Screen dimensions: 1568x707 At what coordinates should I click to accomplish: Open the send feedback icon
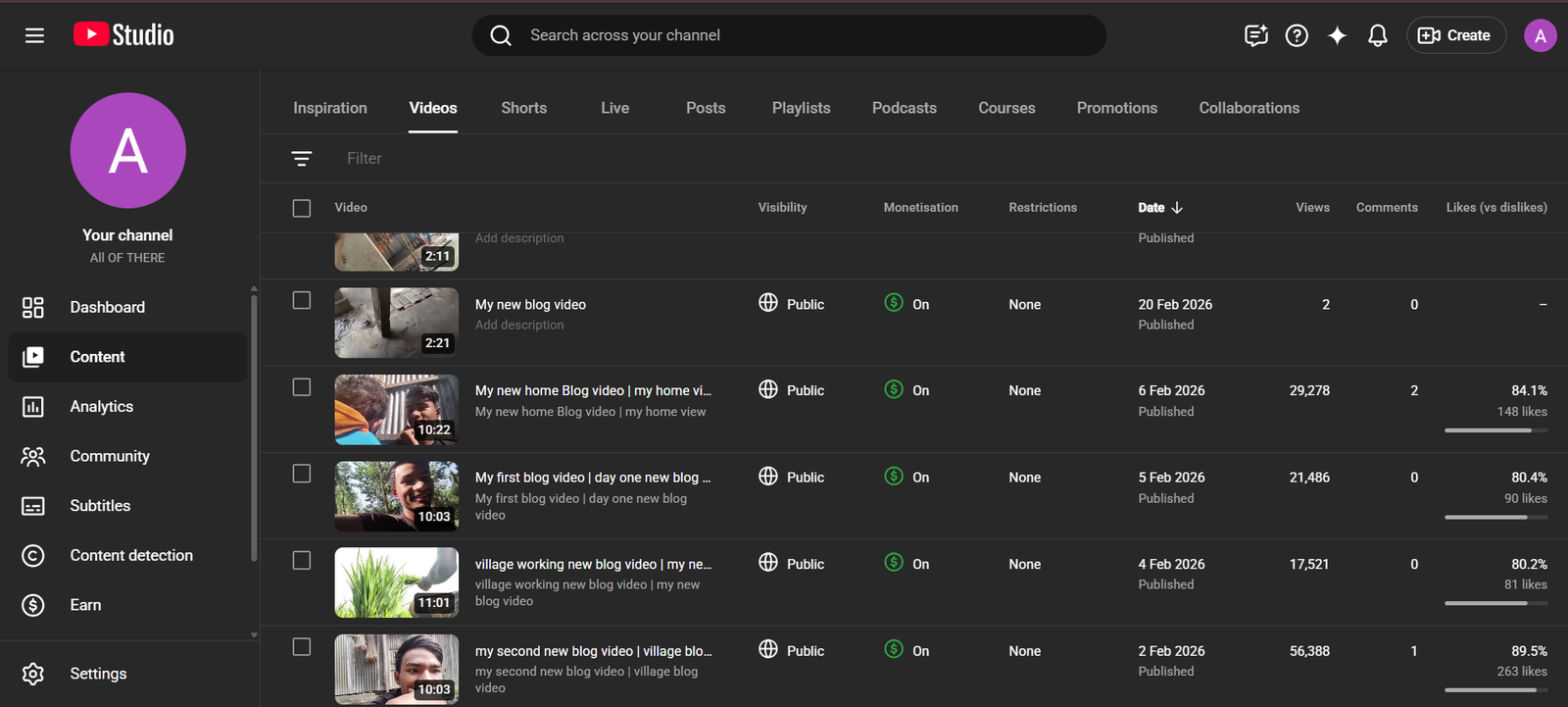(1255, 35)
